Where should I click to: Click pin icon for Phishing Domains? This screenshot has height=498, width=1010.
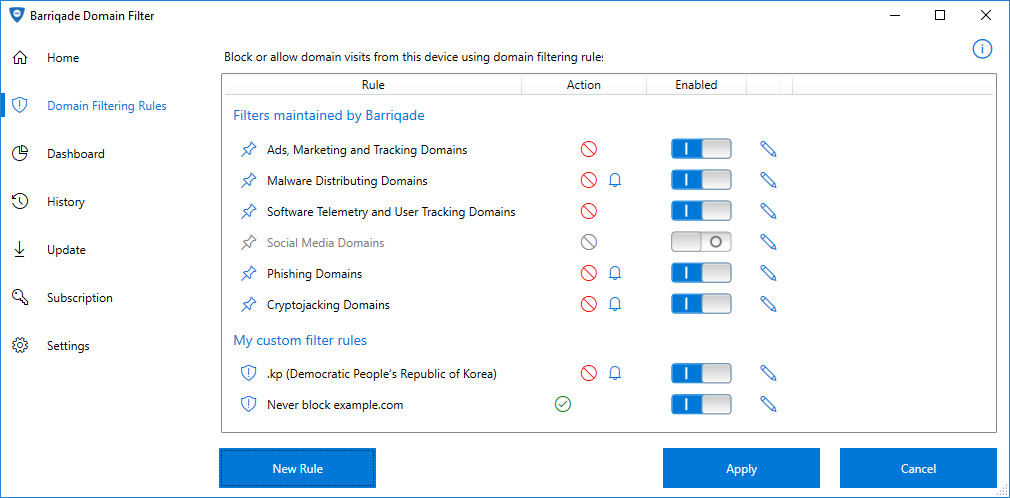(x=249, y=273)
